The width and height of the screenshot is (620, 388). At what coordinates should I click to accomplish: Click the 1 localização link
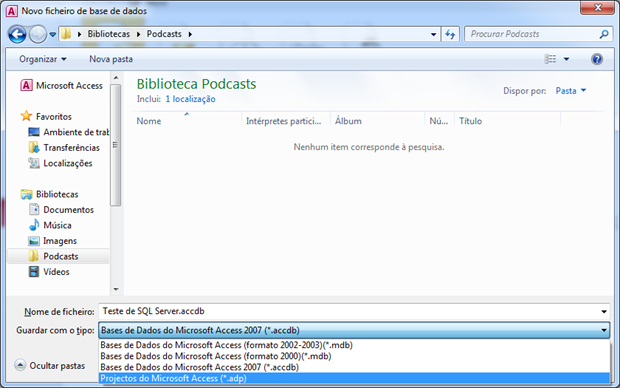[x=190, y=99]
